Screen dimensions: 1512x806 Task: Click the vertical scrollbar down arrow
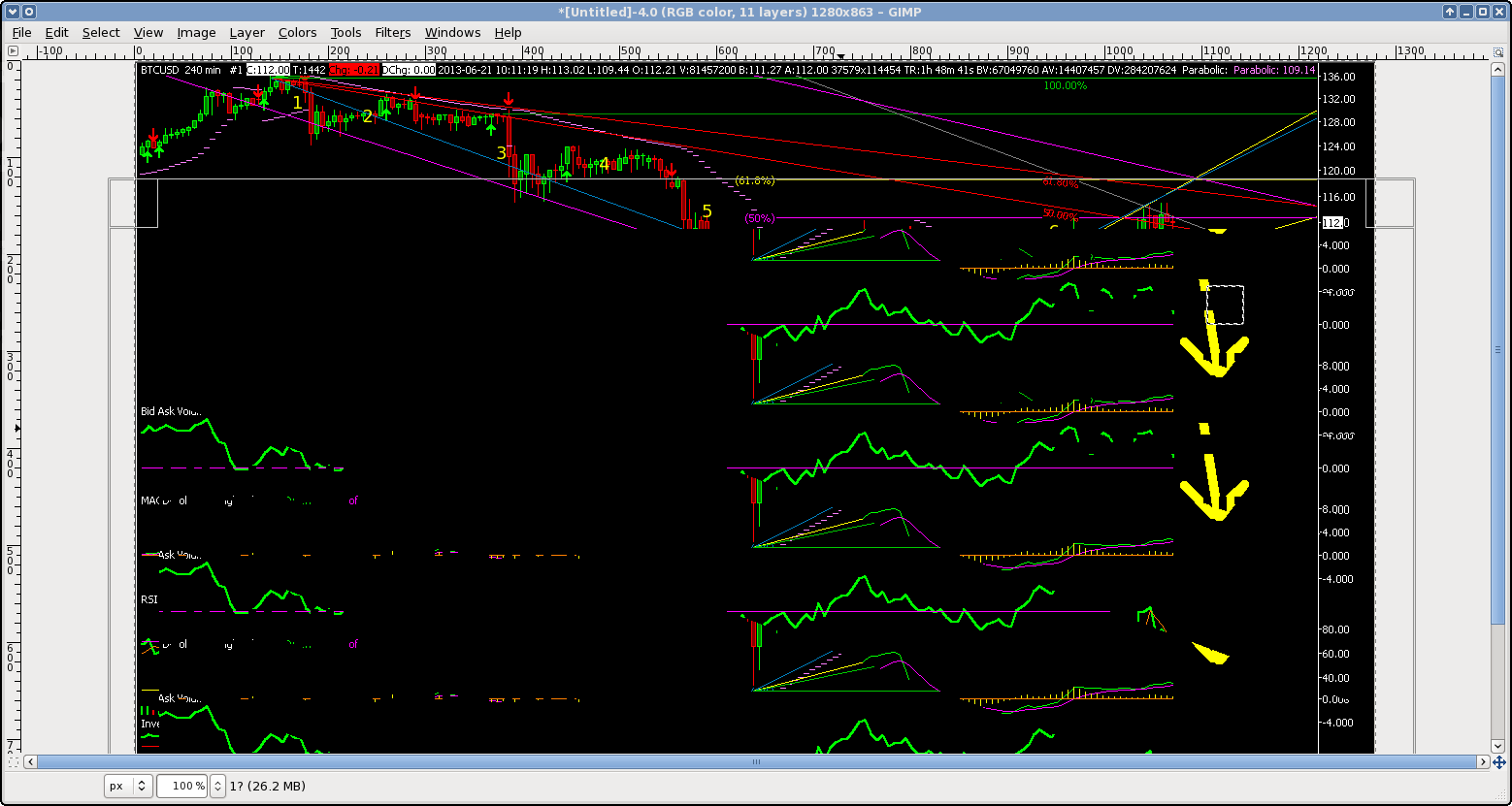1499,746
